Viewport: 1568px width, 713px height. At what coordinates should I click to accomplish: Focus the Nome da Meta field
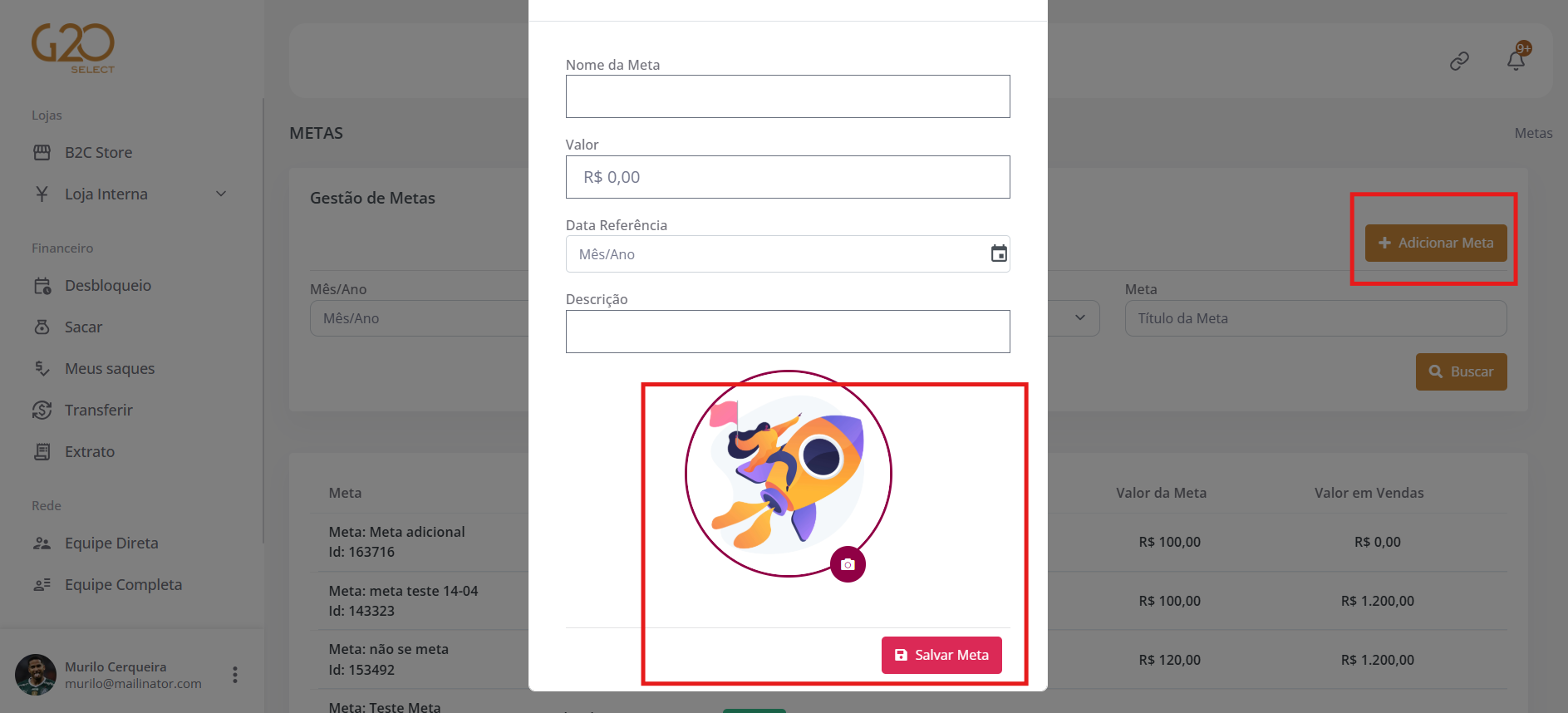click(x=787, y=96)
